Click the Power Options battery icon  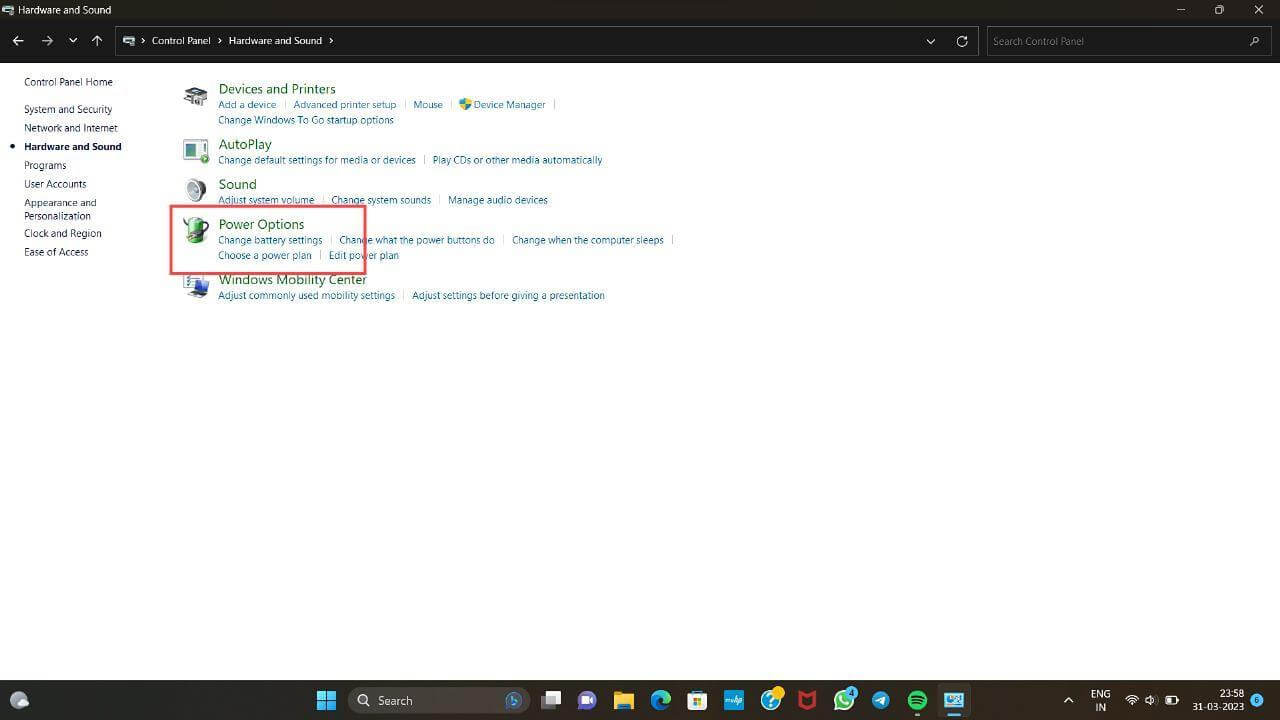pyautogui.click(x=196, y=231)
